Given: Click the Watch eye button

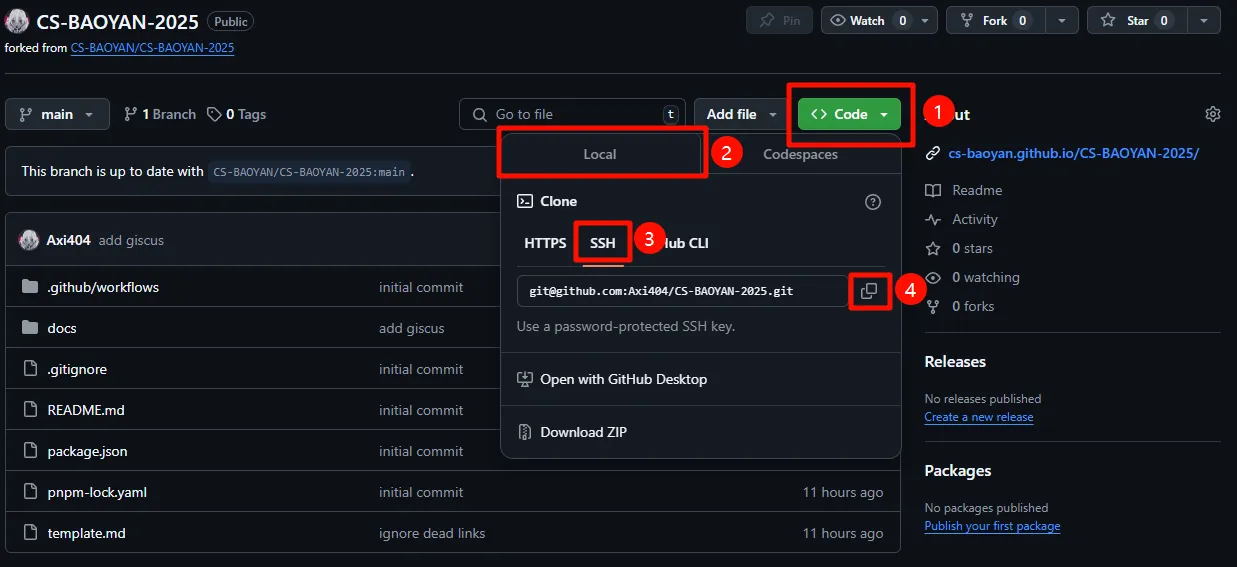Looking at the screenshot, I should 867,20.
